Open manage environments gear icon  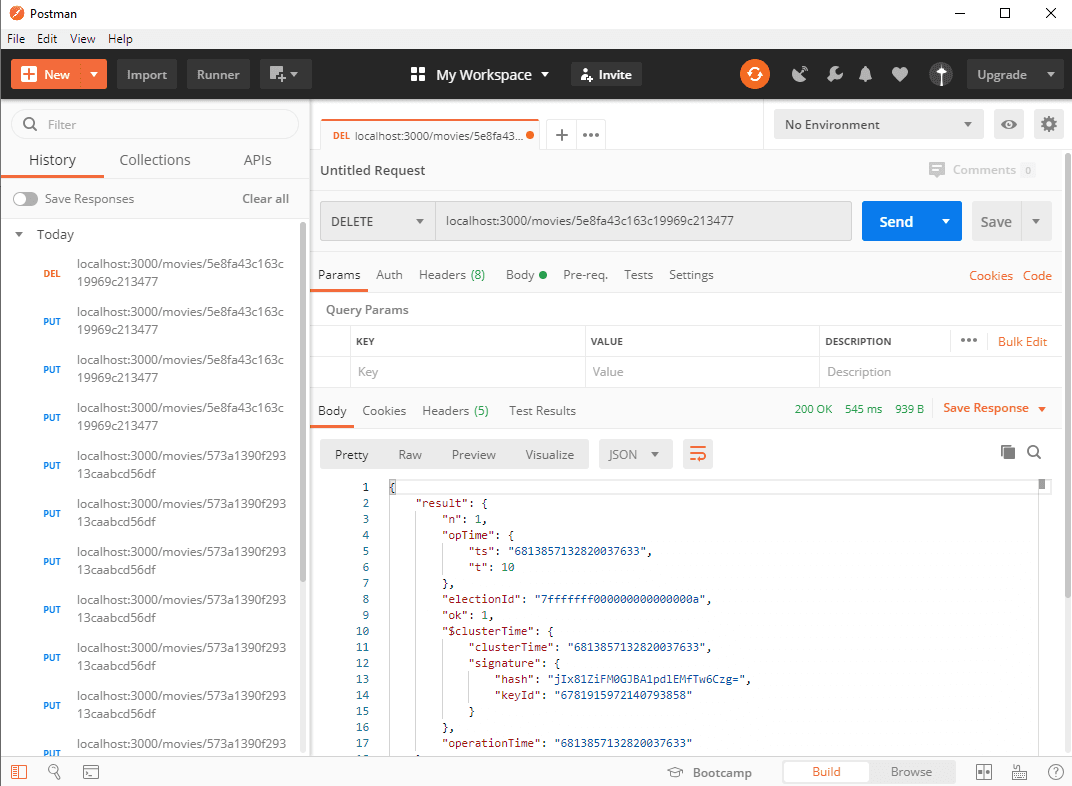[x=1048, y=124]
